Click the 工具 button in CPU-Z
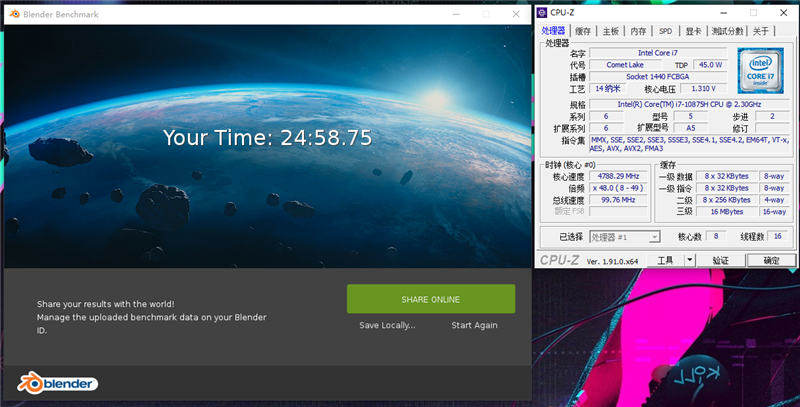This screenshot has height=407, width=800. point(665,261)
